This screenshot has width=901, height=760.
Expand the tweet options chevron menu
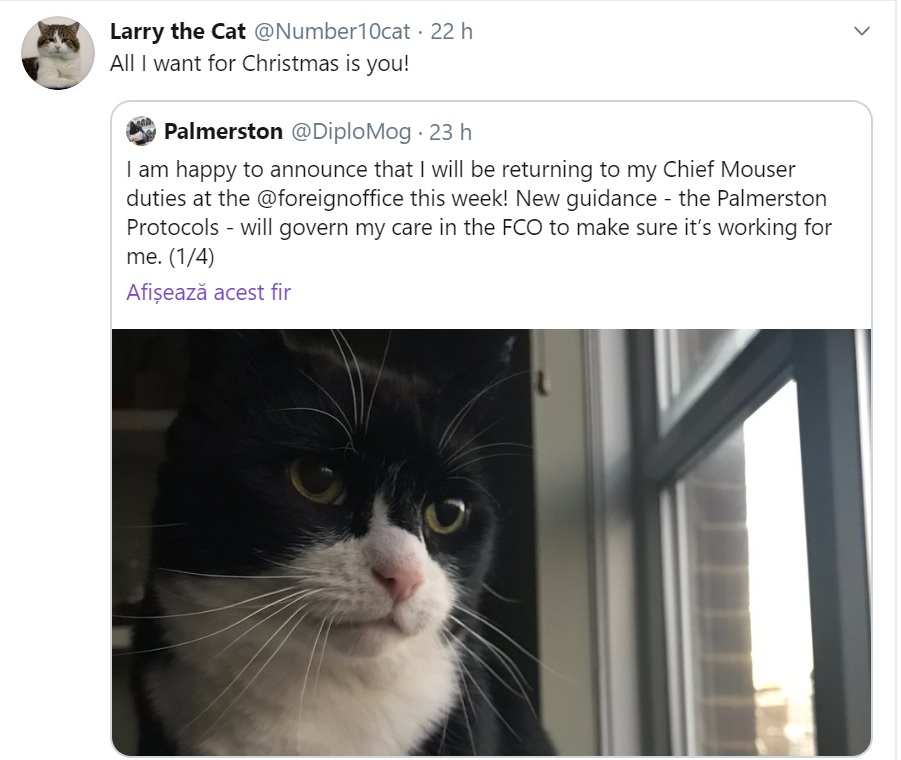(861, 33)
